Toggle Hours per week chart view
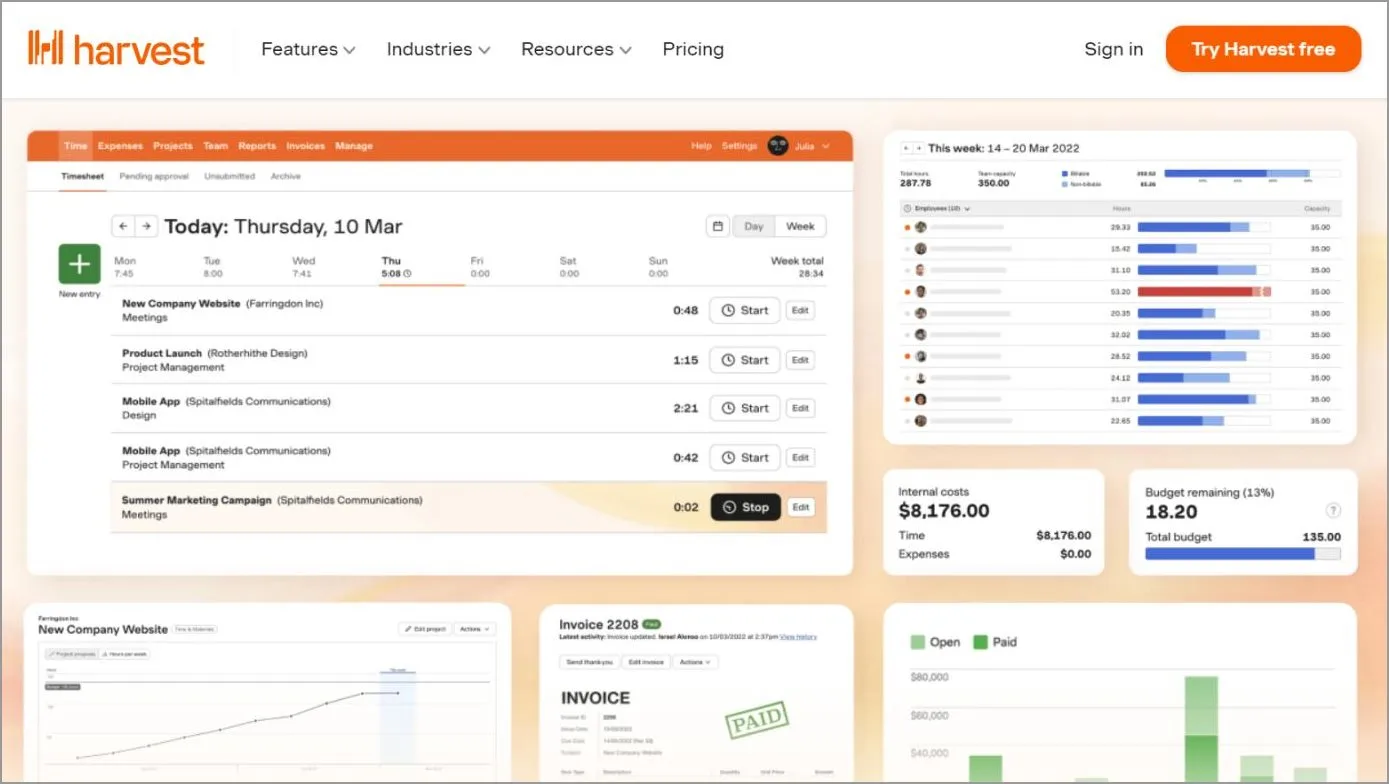1389x784 pixels. pos(125,654)
